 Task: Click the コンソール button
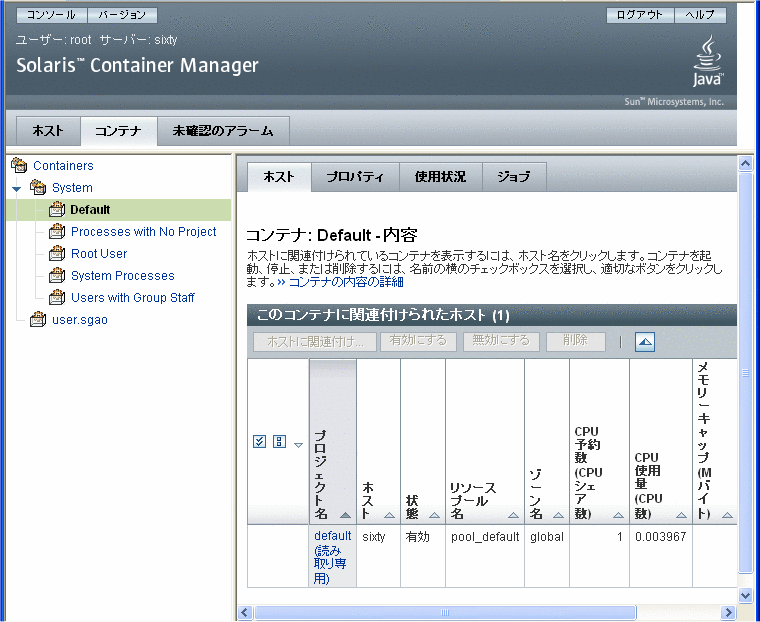[x=51, y=15]
